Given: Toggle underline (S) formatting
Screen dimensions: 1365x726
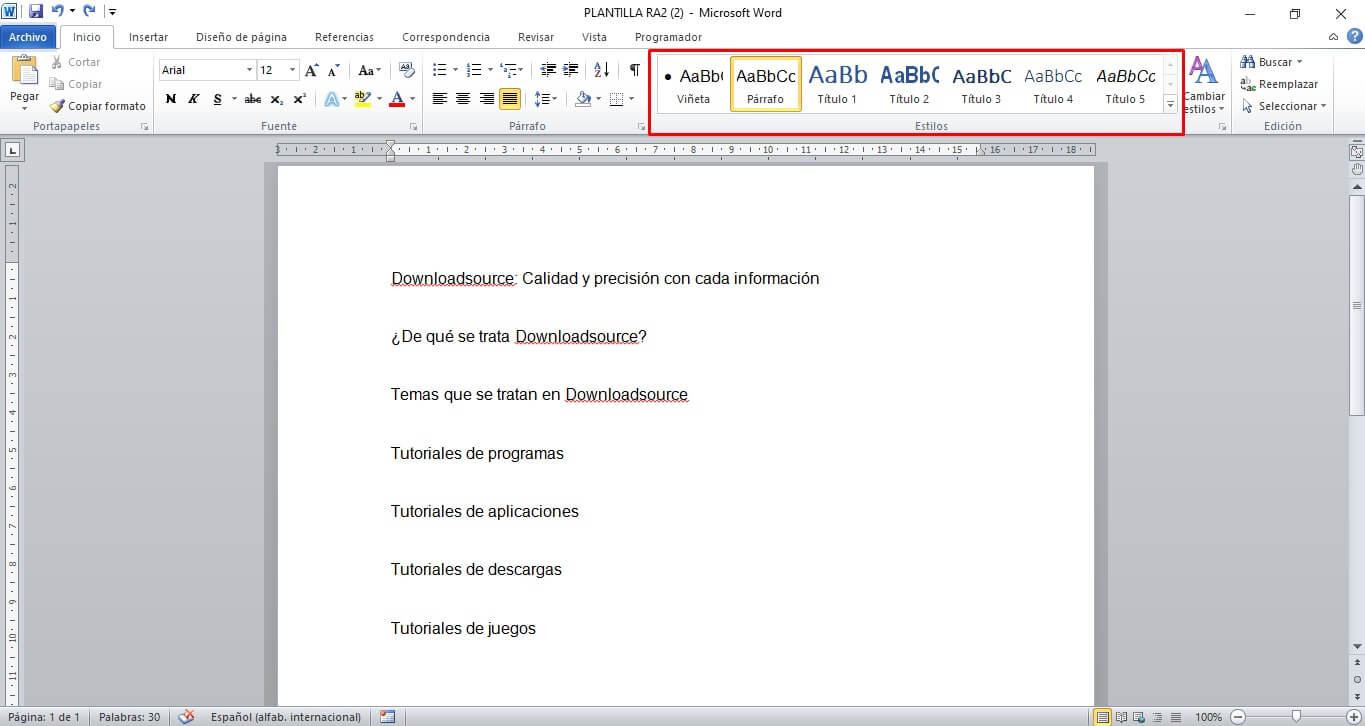Looking at the screenshot, I should coord(217,99).
